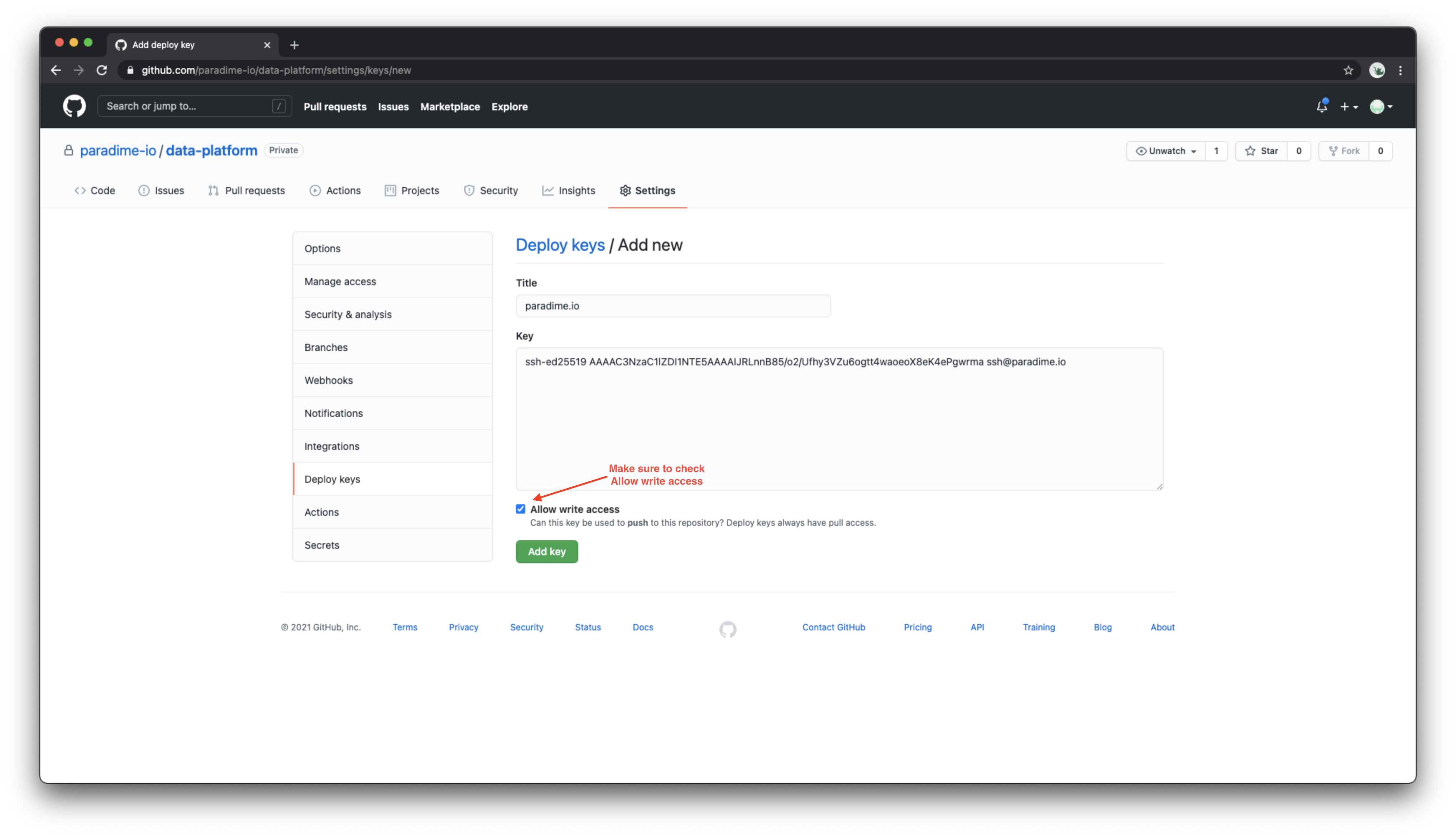Toggle the Allow write access checkbox
The height and width of the screenshot is (836, 1456).
(521, 509)
